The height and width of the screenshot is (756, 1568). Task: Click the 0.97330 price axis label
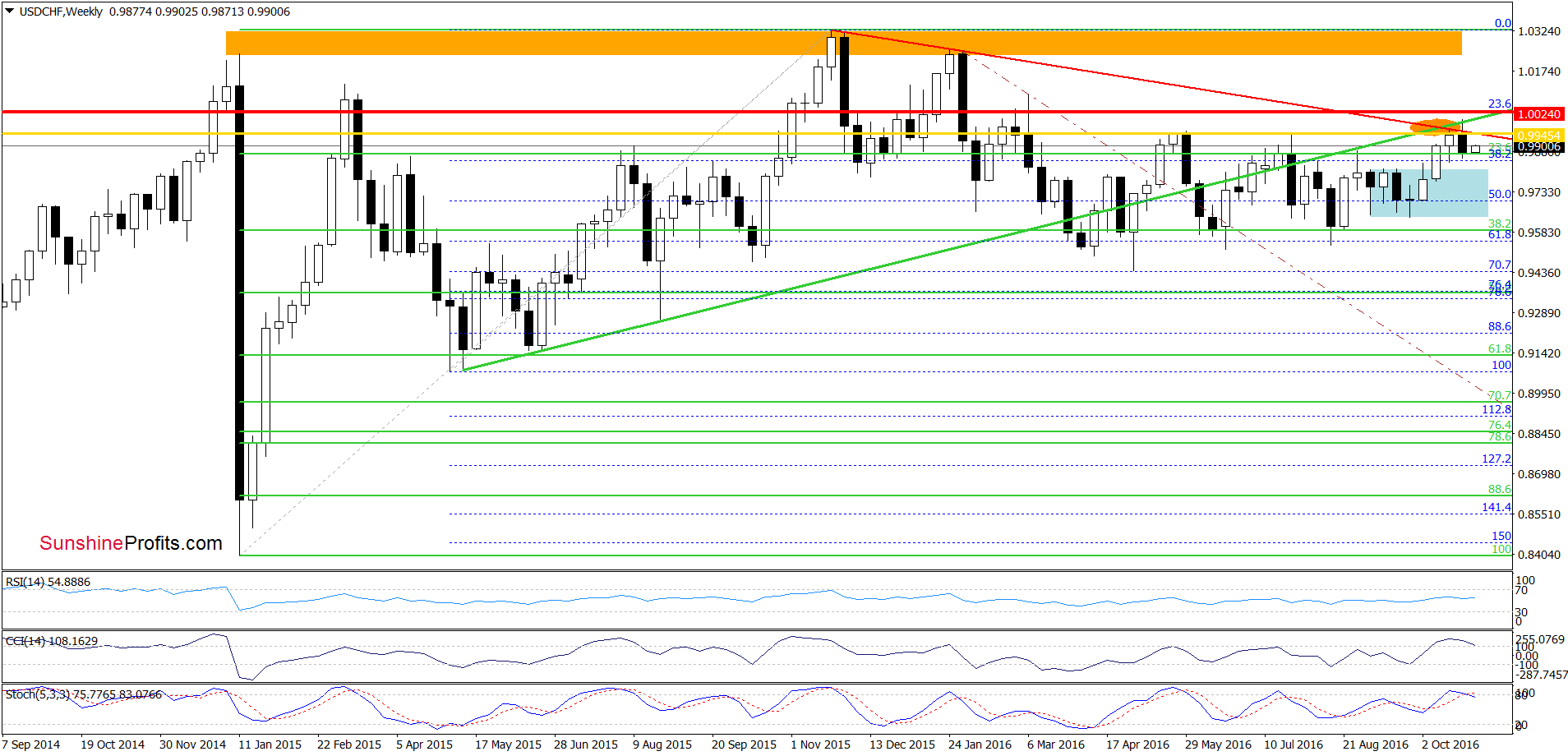[1538, 192]
